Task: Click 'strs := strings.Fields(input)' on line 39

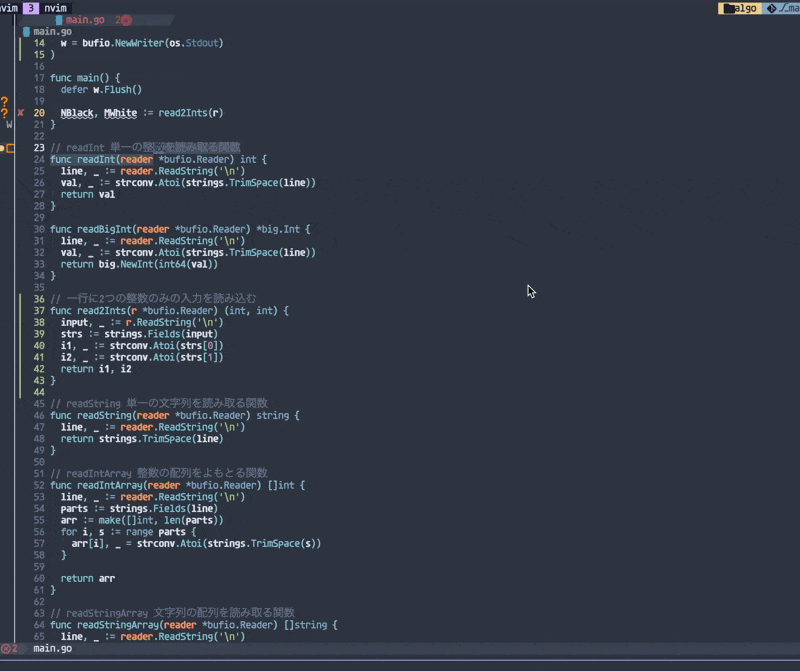Action: [139, 334]
